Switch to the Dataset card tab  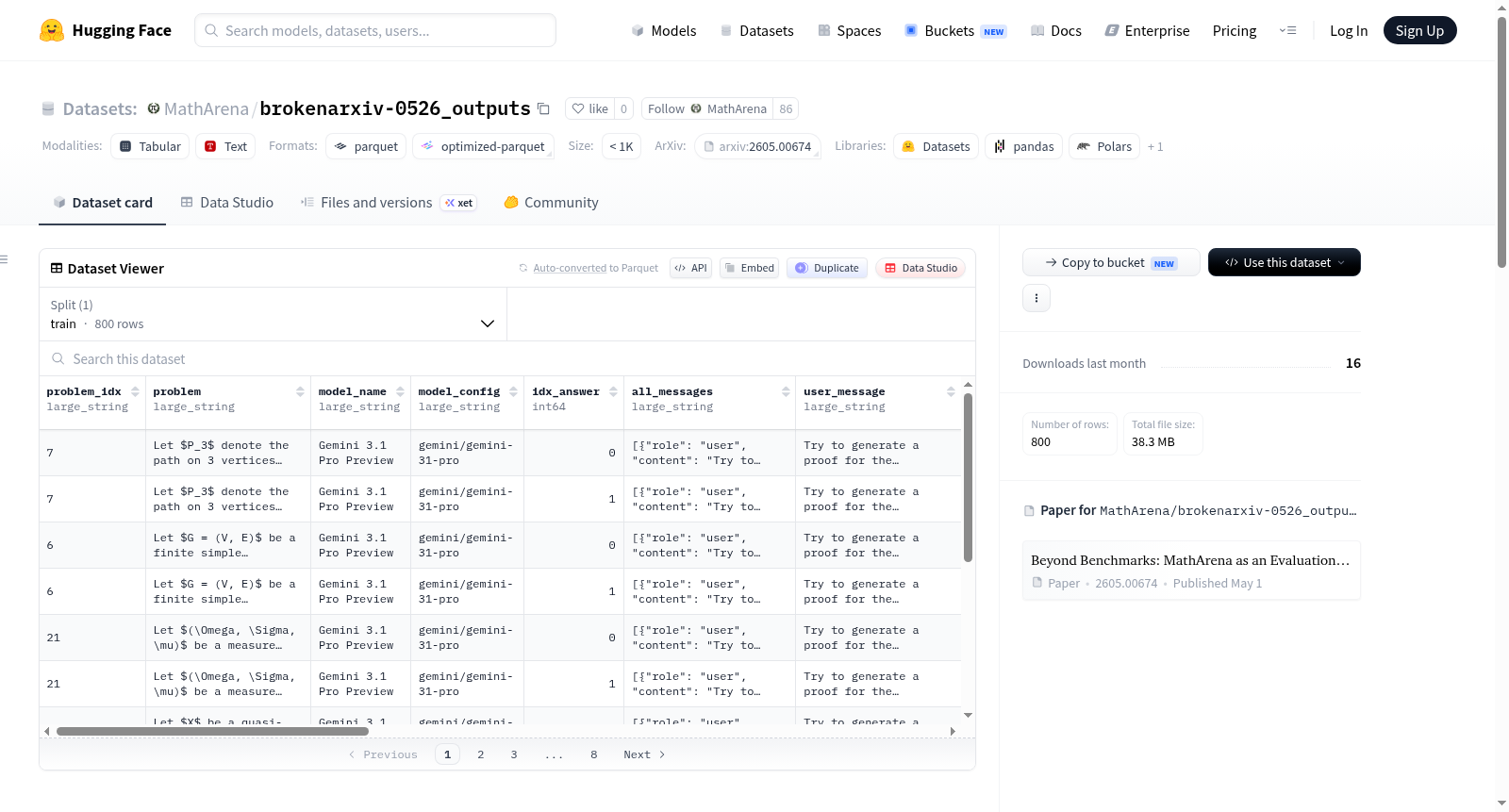pos(103,202)
